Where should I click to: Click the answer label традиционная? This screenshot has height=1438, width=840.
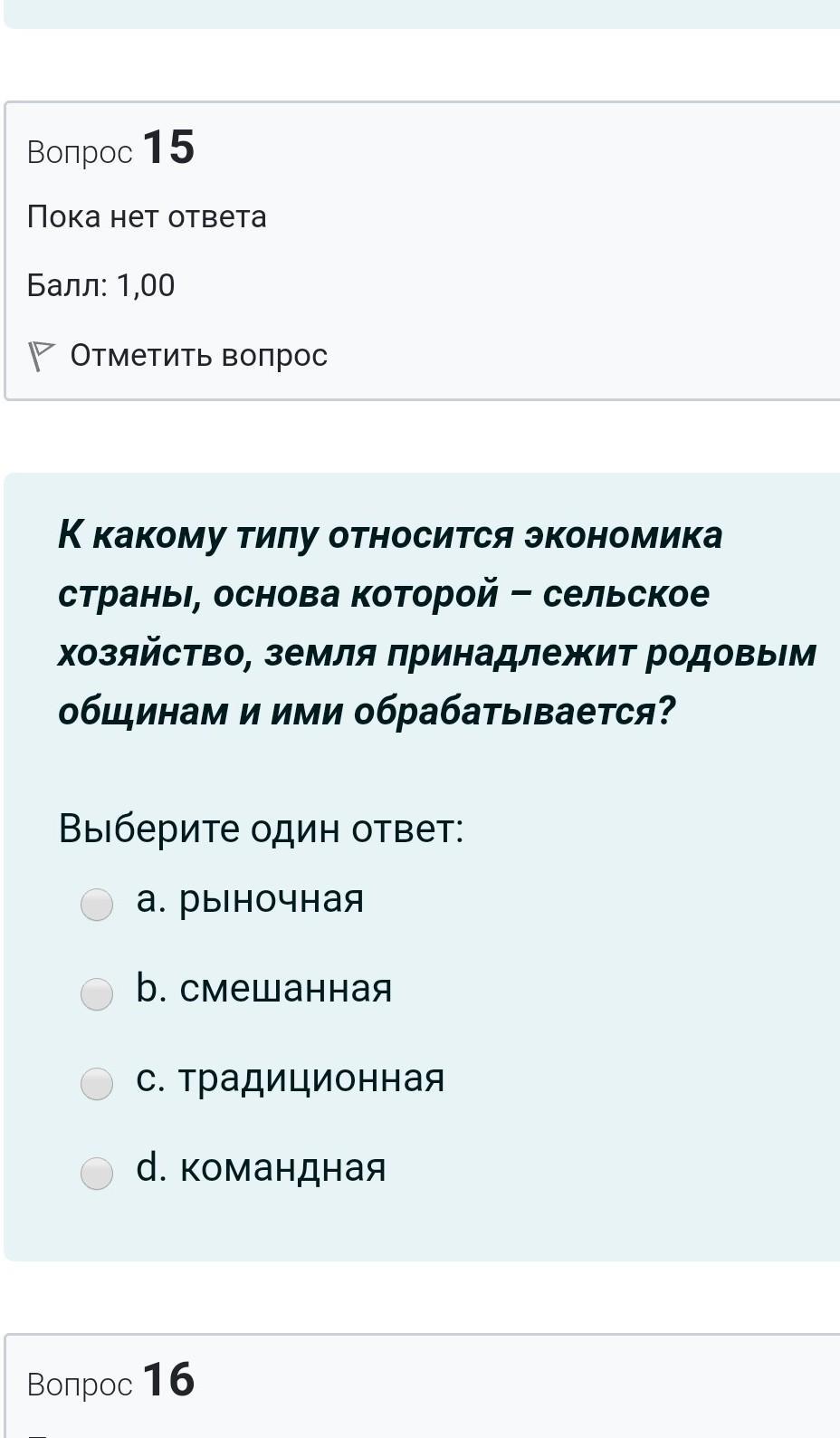tap(310, 1078)
